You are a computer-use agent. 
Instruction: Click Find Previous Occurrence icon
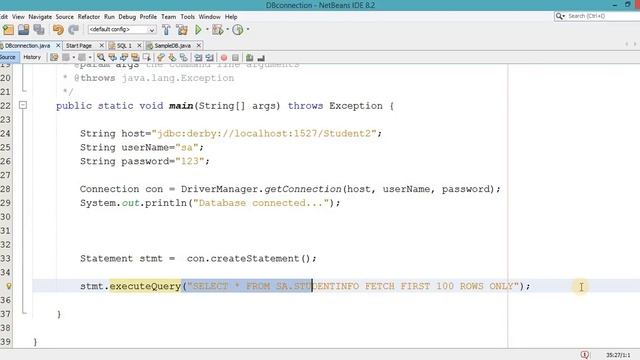[112, 58]
